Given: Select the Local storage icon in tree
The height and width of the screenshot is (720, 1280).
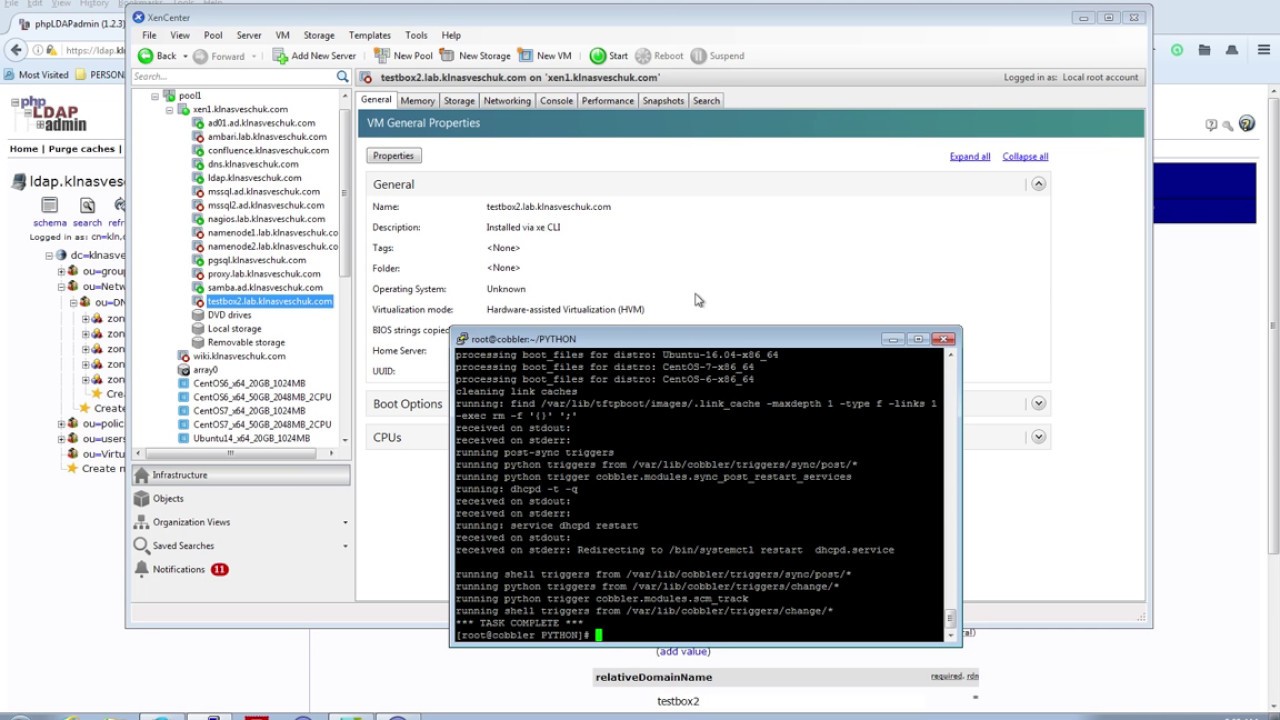Looking at the screenshot, I should [x=199, y=329].
